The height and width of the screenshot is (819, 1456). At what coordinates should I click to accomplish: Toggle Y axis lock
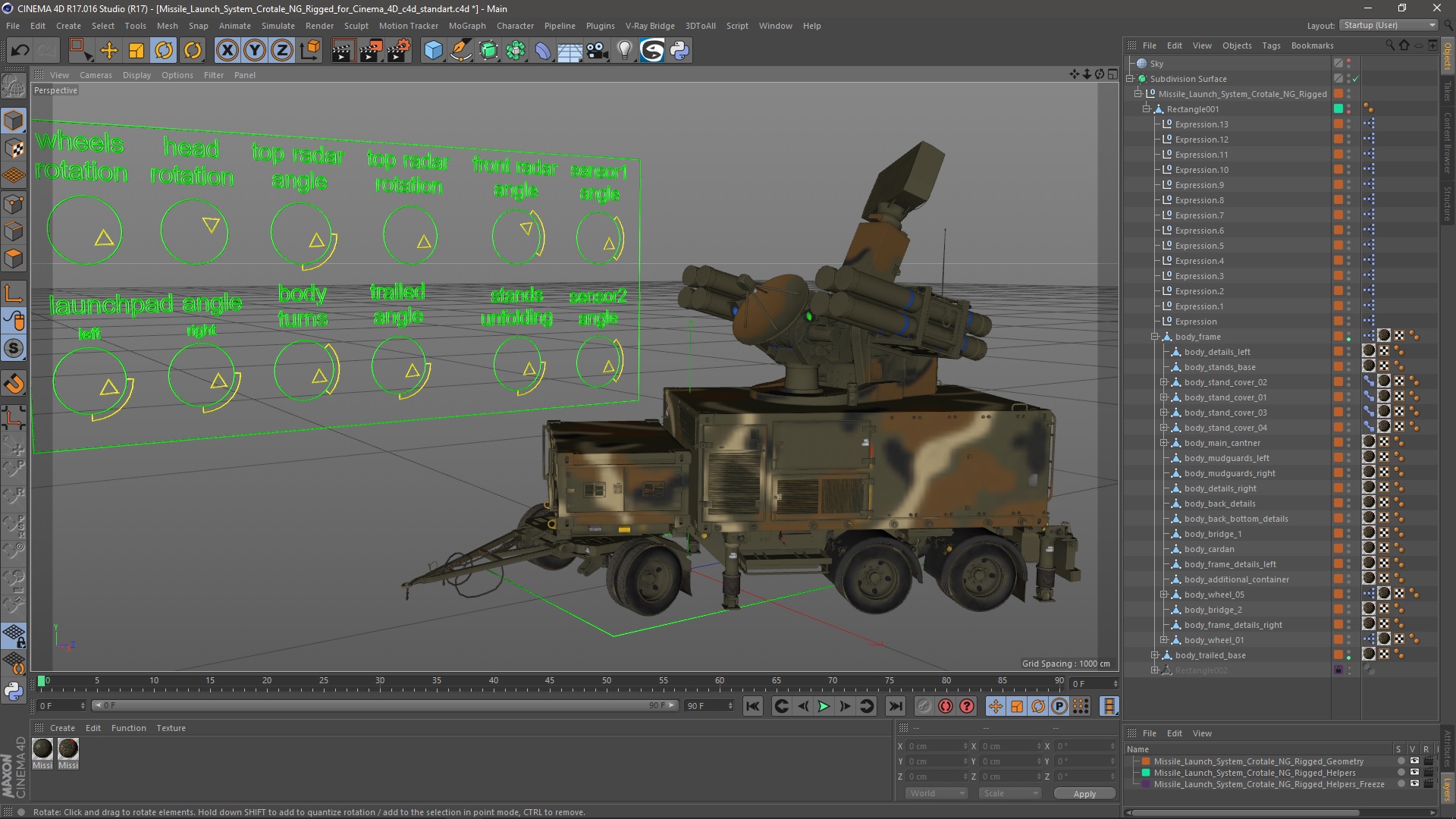[x=255, y=51]
